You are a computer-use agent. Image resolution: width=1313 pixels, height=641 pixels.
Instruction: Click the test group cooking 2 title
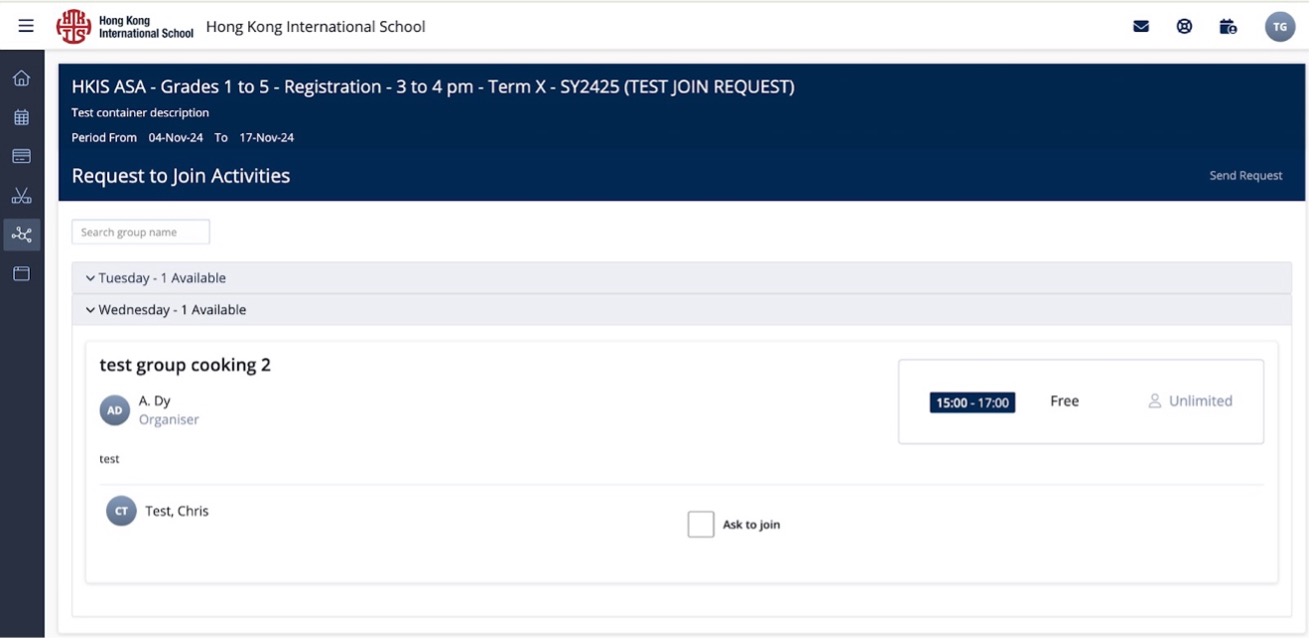(185, 365)
